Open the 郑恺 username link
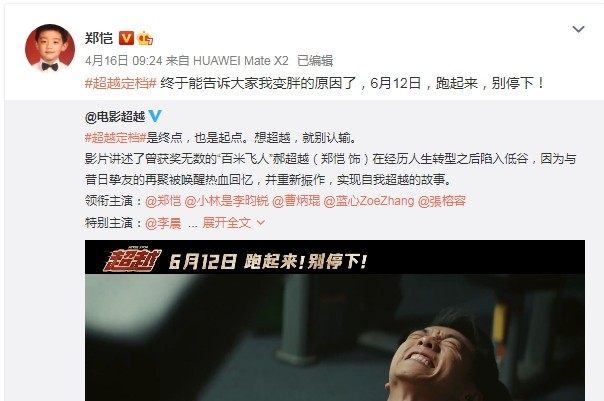Image resolution: width=604 pixels, height=401 pixels. pos(99,38)
